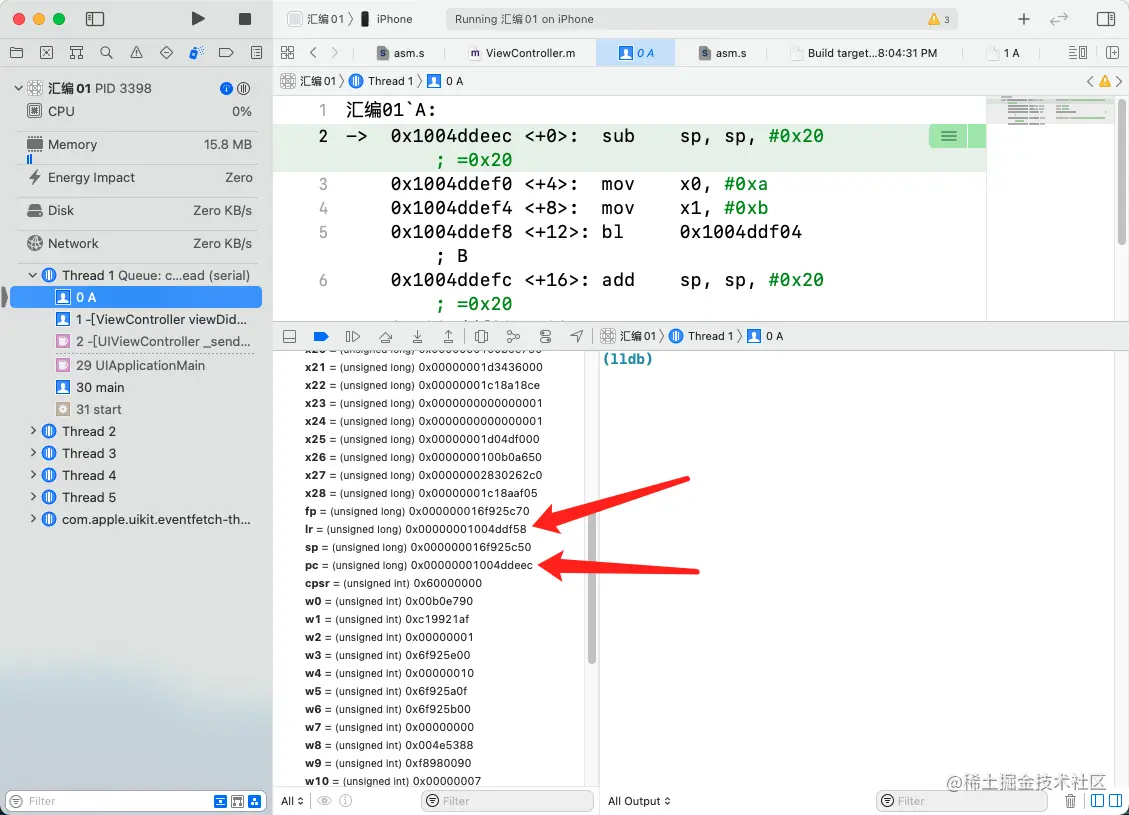Open the code review arrows button
The height and width of the screenshot is (815, 1129).
click(1058, 19)
